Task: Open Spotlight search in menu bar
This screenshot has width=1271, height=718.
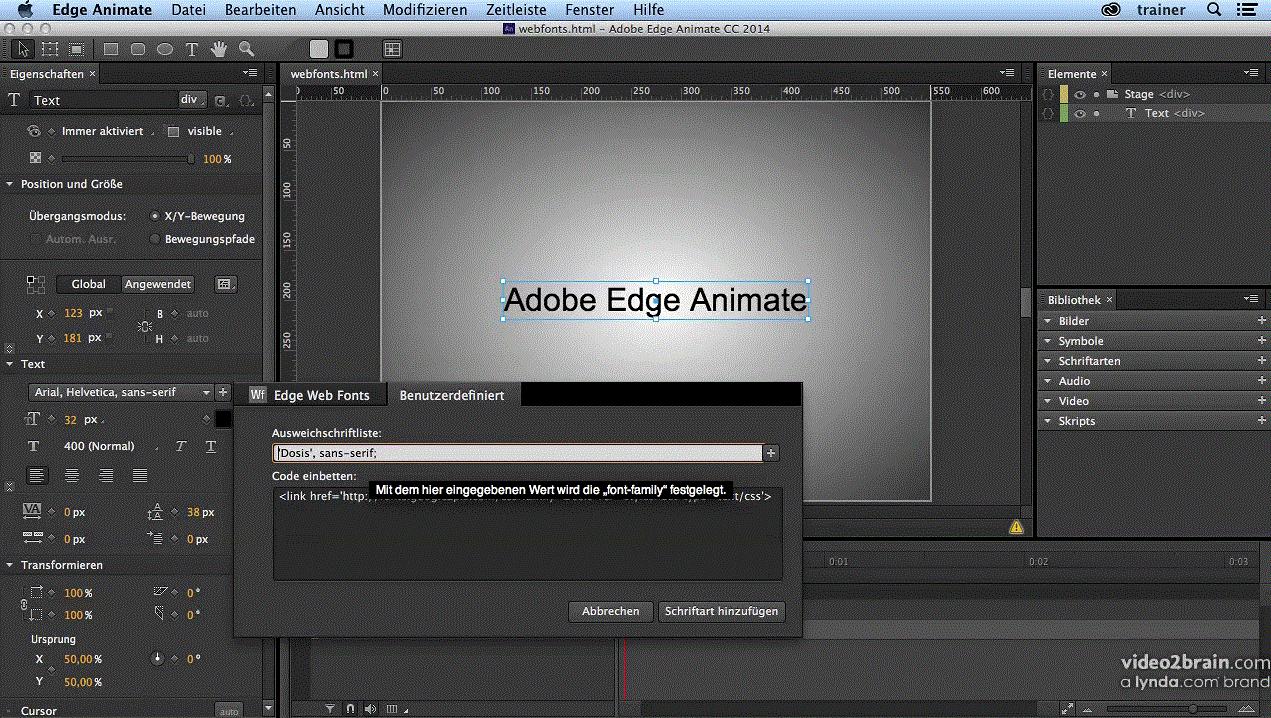Action: coord(1214,10)
